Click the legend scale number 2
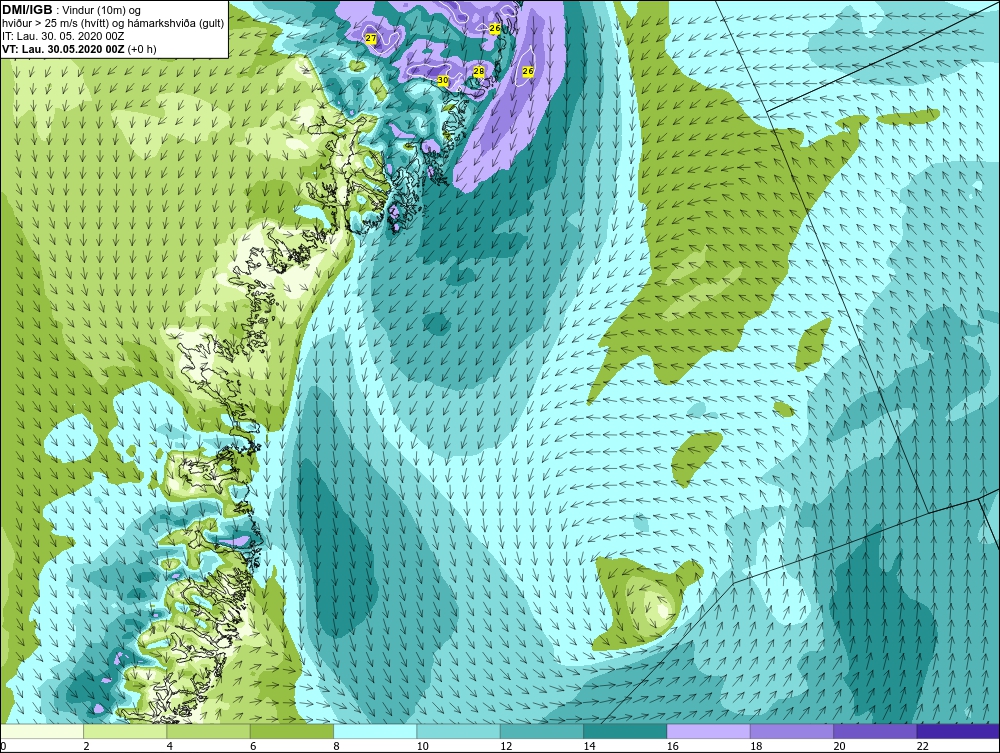This screenshot has height=753, width=1000. click(x=86, y=746)
